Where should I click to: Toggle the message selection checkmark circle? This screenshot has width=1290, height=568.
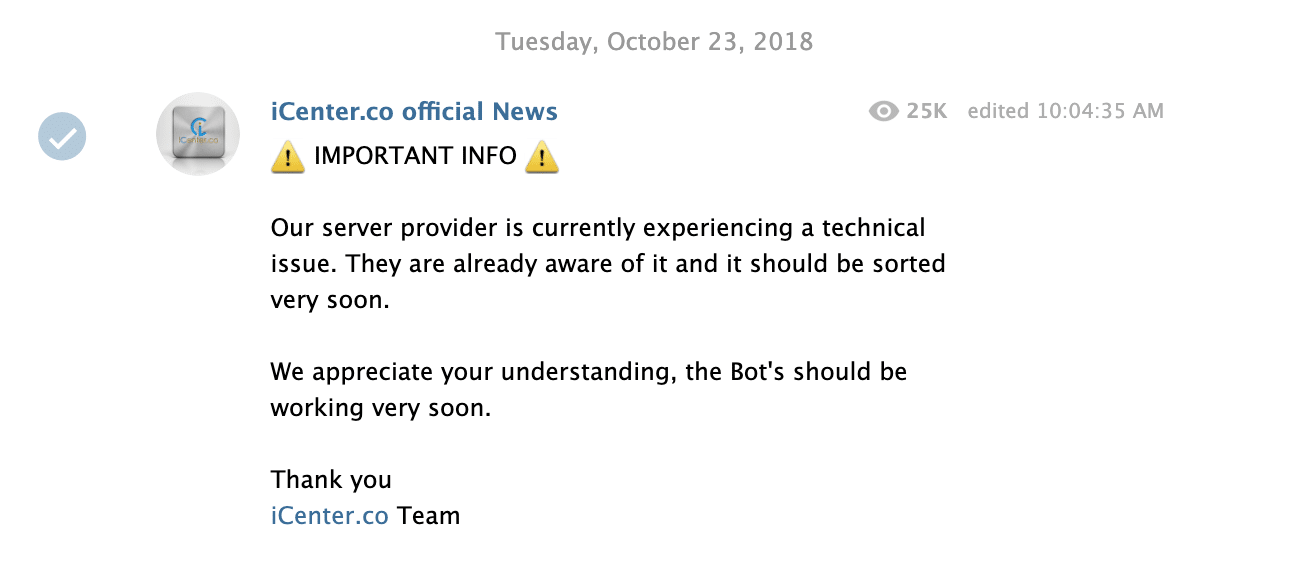tap(62, 136)
